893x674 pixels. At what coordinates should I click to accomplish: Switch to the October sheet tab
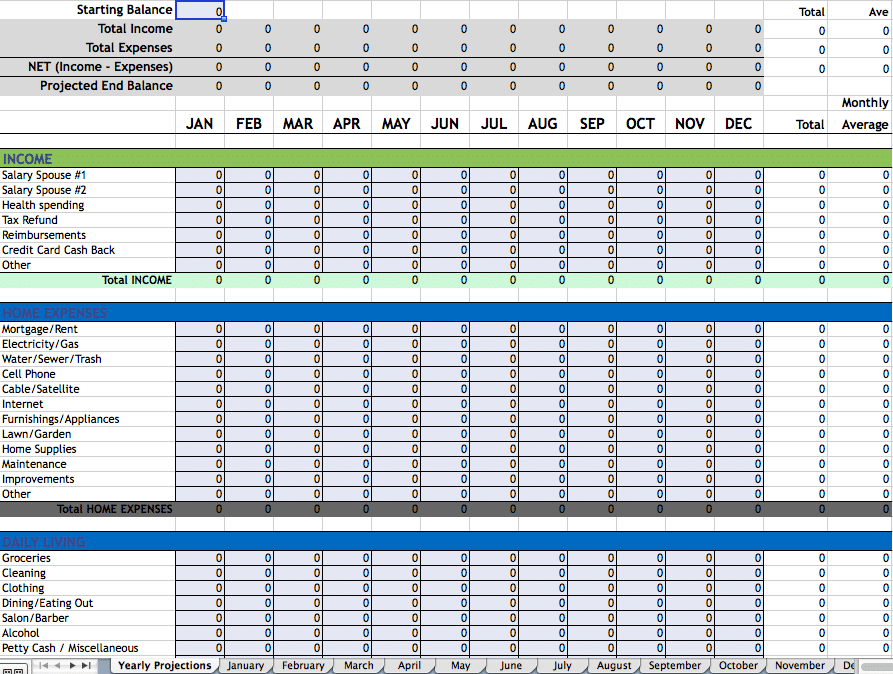(x=738, y=665)
